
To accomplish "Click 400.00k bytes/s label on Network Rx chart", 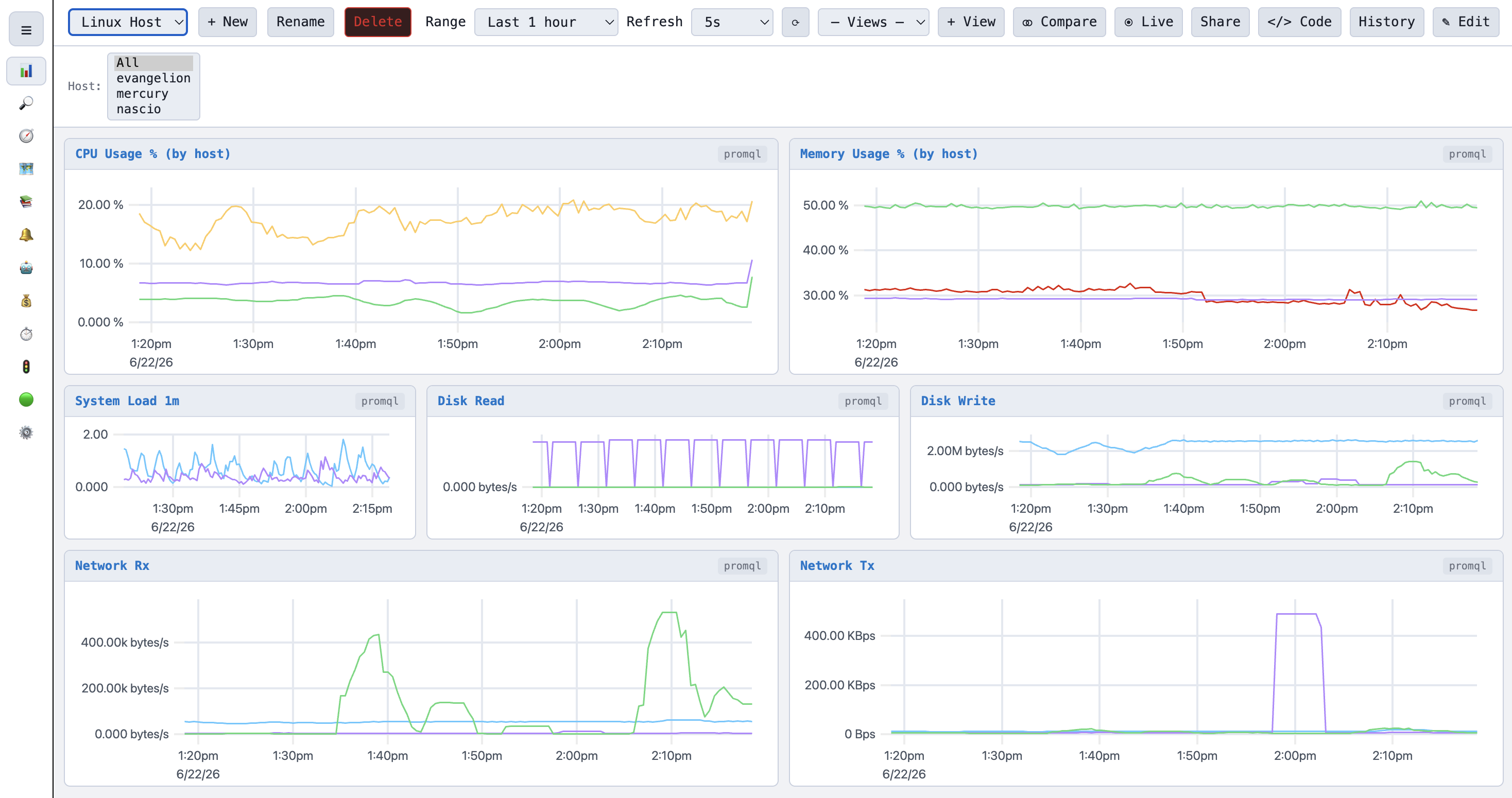I will [125, 643].
